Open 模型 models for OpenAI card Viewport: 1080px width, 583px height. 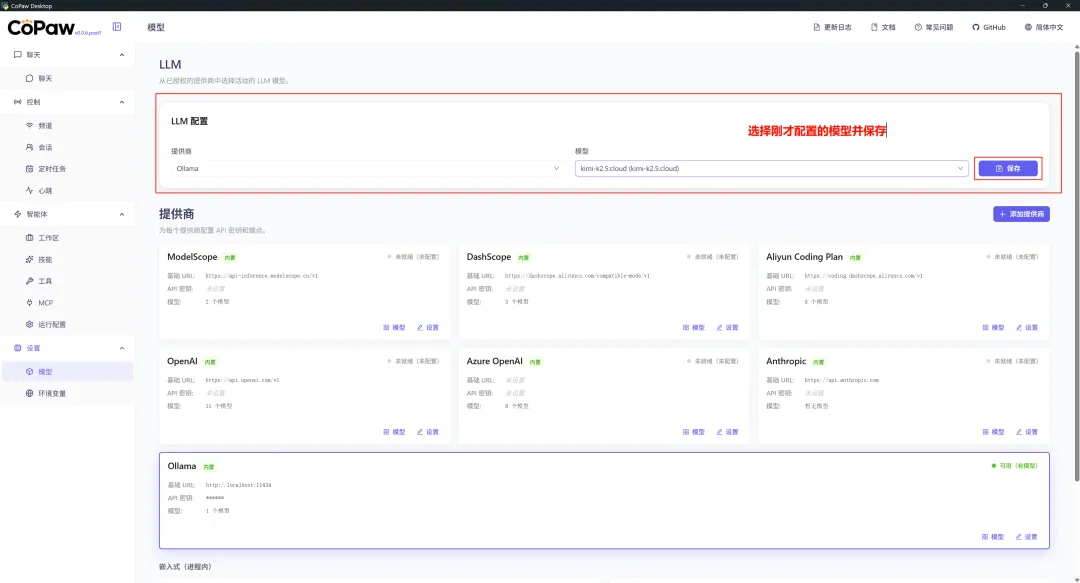click(x=395, y=432)
